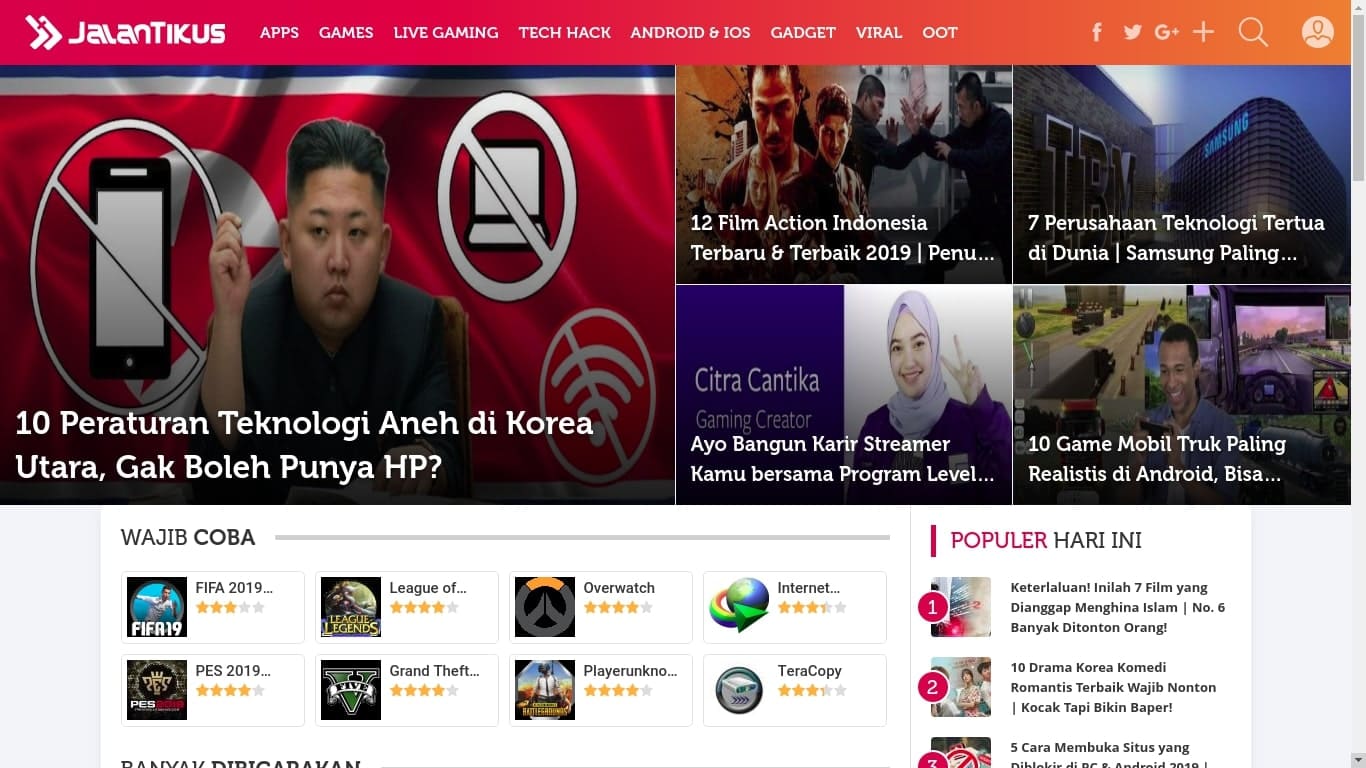
Task: Click thumbnail of popular article number 1
Action: [961, 607]
